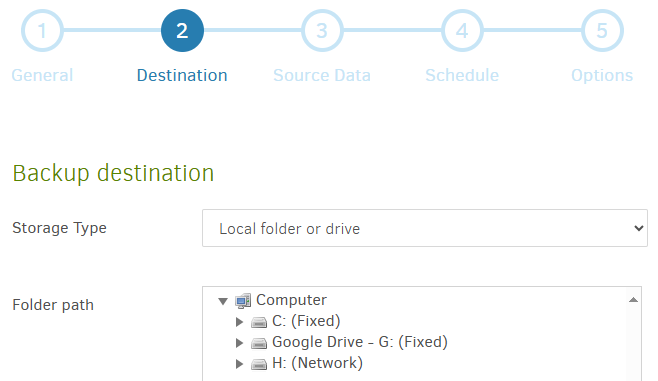Open step 5 Options circle
The height and width of the screenshot is (381, 658).
[x=602, y=31]
